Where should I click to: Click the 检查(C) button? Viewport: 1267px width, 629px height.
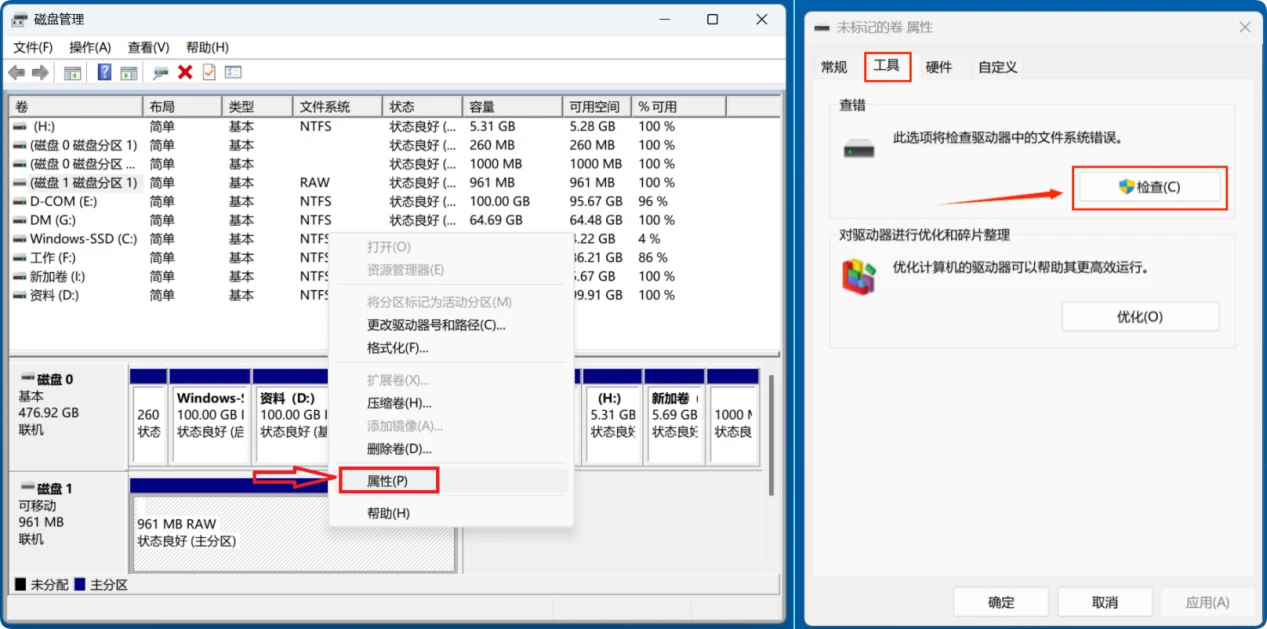1150,187
